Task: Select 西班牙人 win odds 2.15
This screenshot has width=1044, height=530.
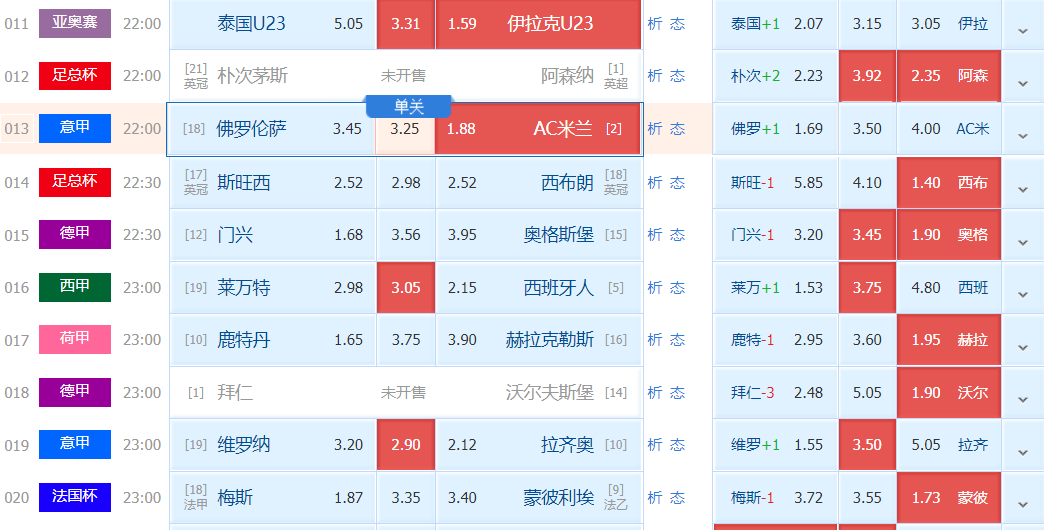Action: click(x=538, y=288)
